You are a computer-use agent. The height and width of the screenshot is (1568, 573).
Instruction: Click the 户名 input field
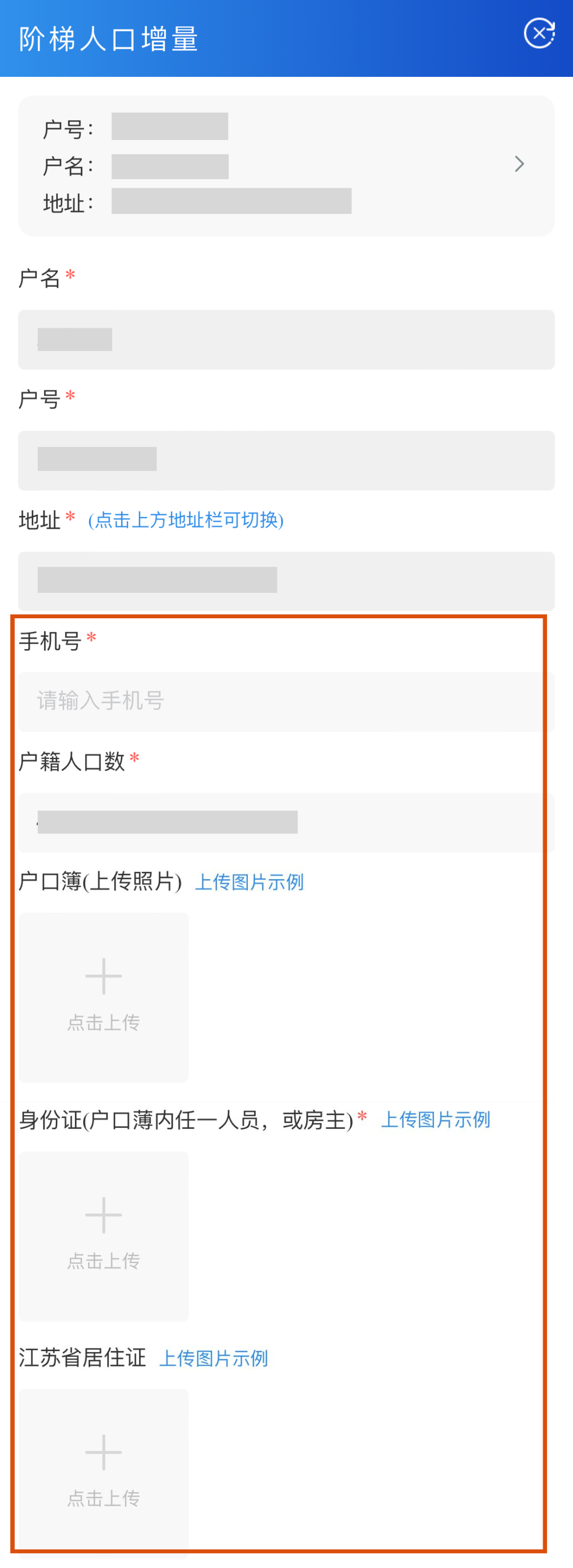coord(286,340)
